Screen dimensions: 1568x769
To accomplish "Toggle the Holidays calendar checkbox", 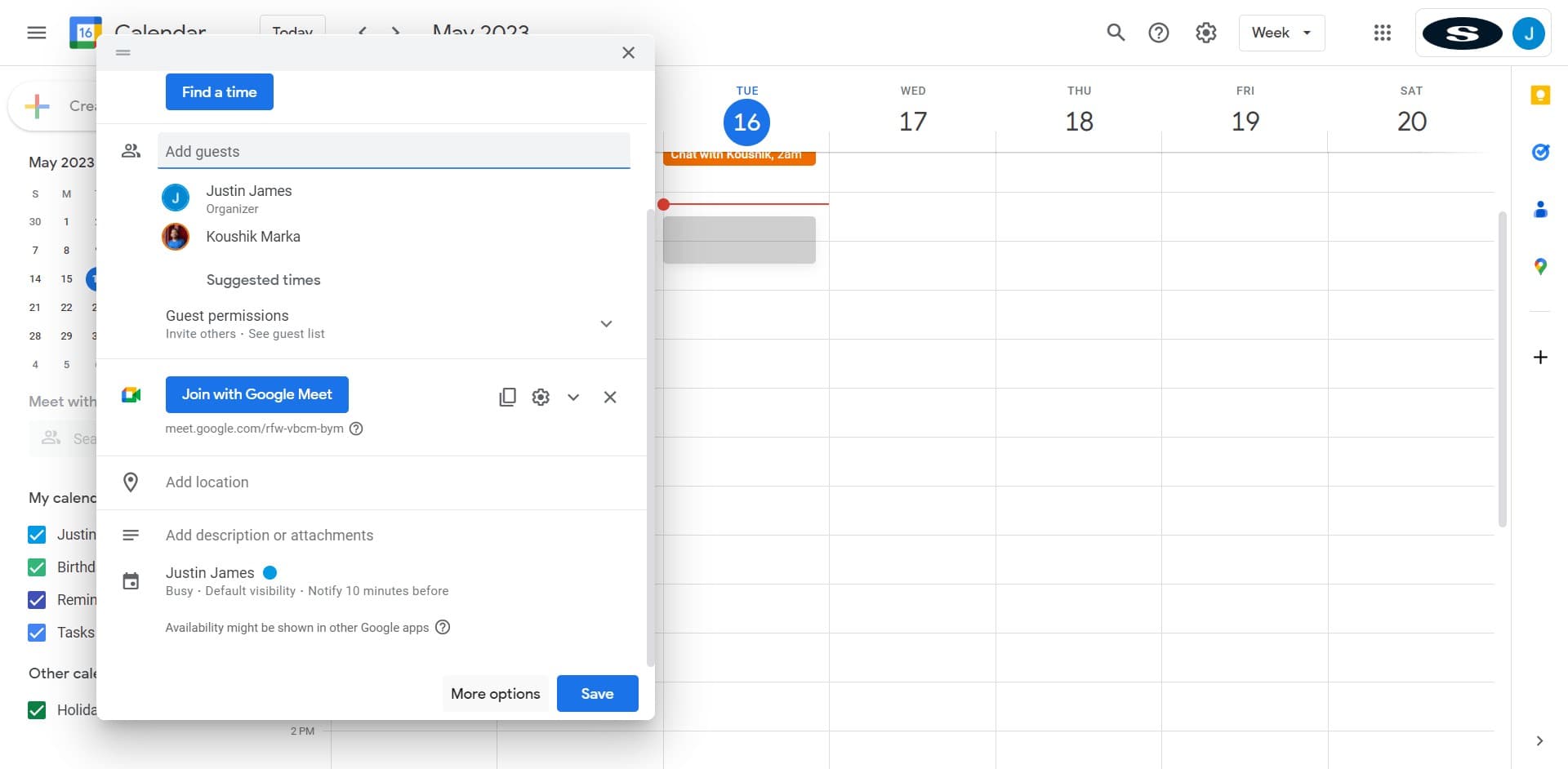I will [x=37, y=710].
